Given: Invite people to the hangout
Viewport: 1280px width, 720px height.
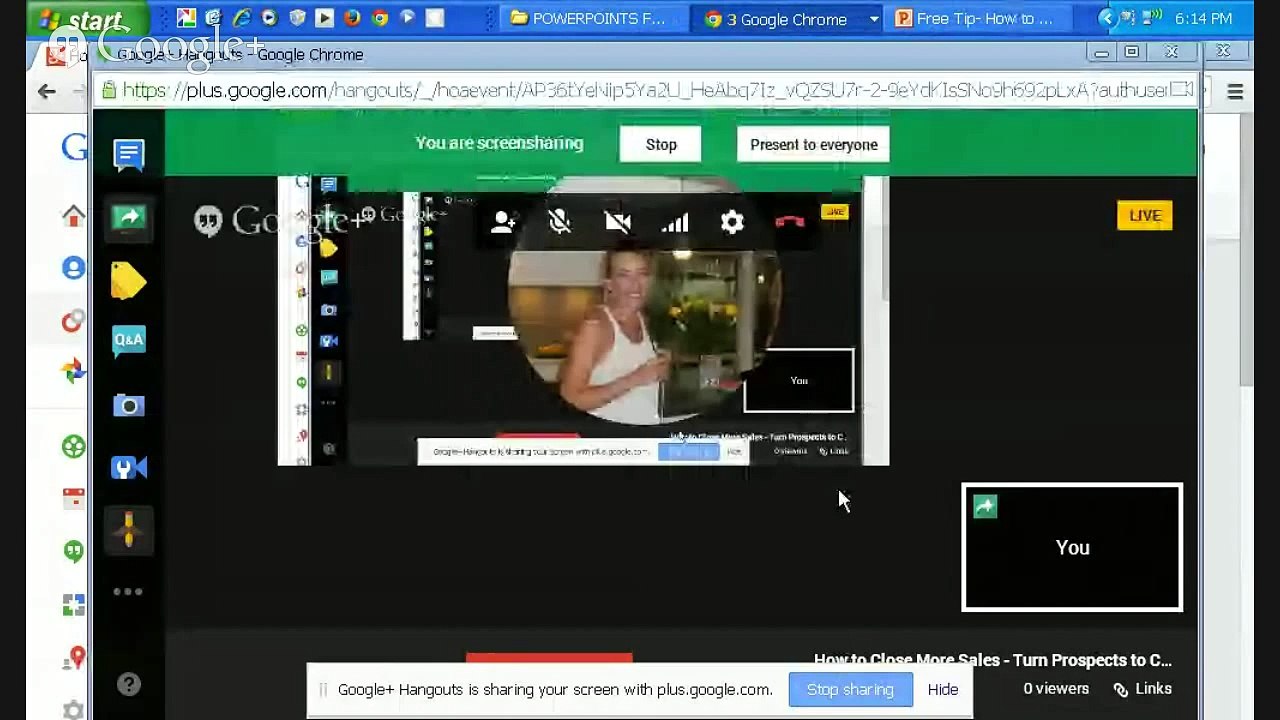Looking at the screenshot, I should 503,222.
